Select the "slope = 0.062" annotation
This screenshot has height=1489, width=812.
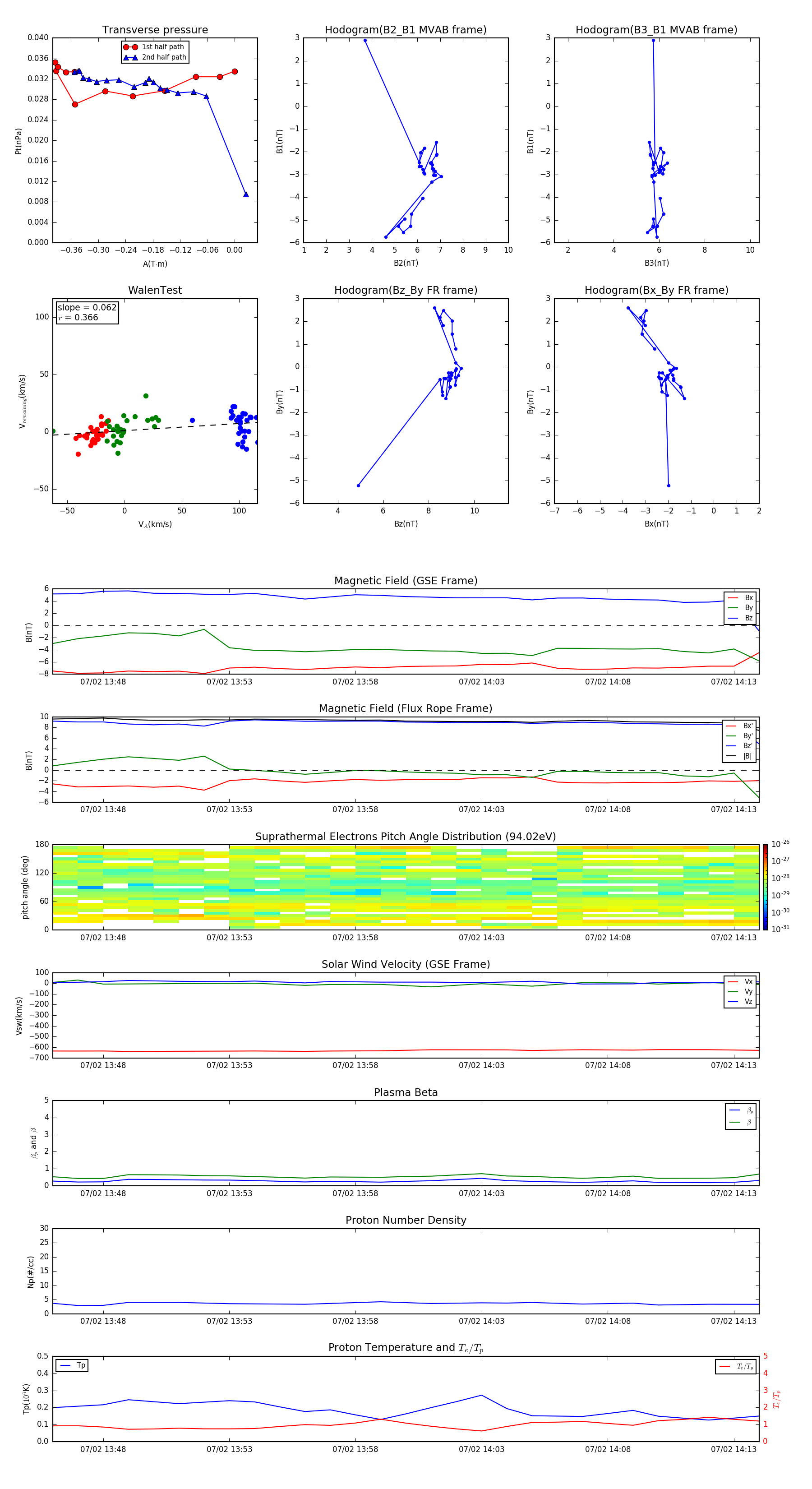coord(87,308)
